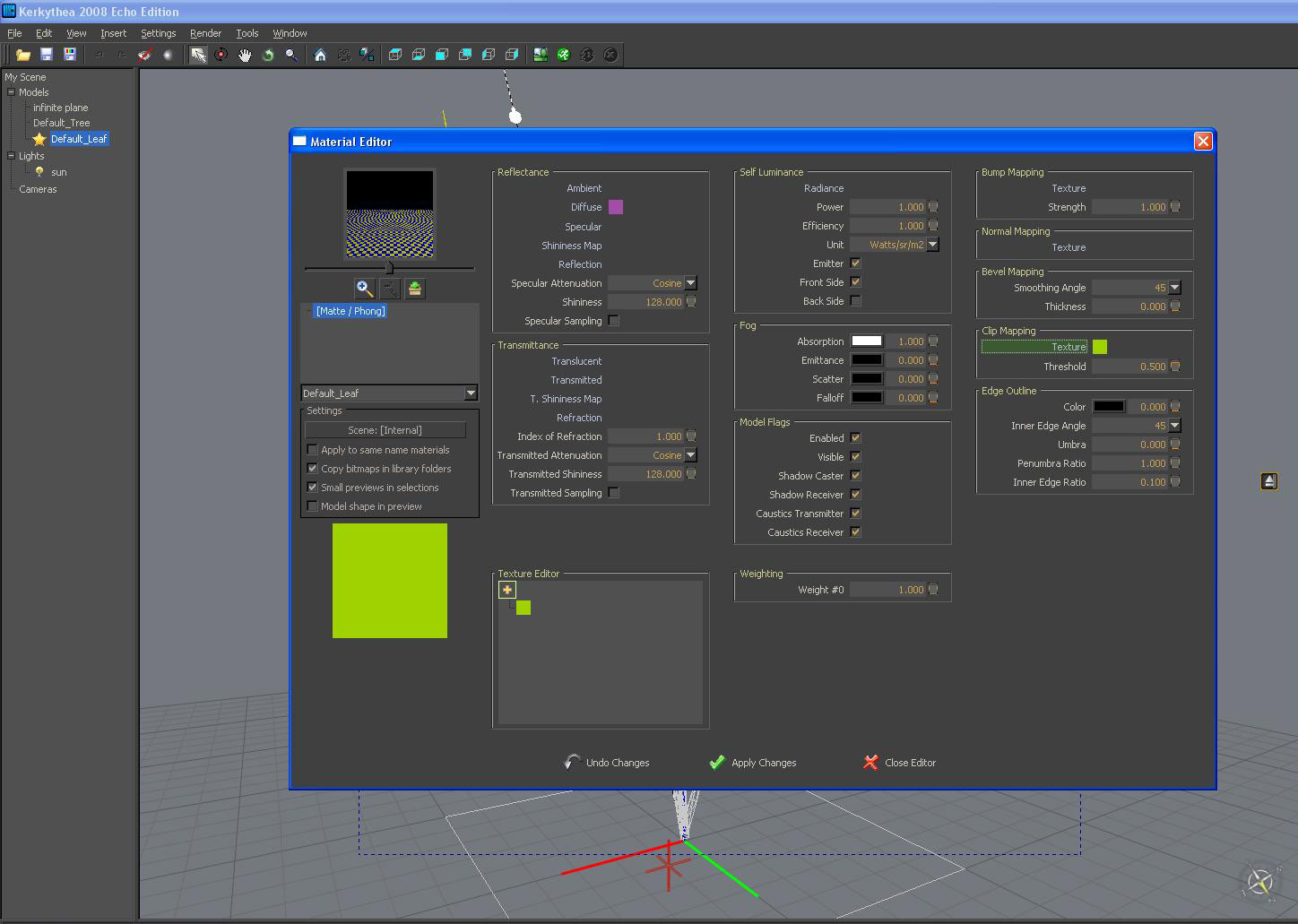
Task: Open the Inner Edge Angle dropdown
Action: point(1175,426)
